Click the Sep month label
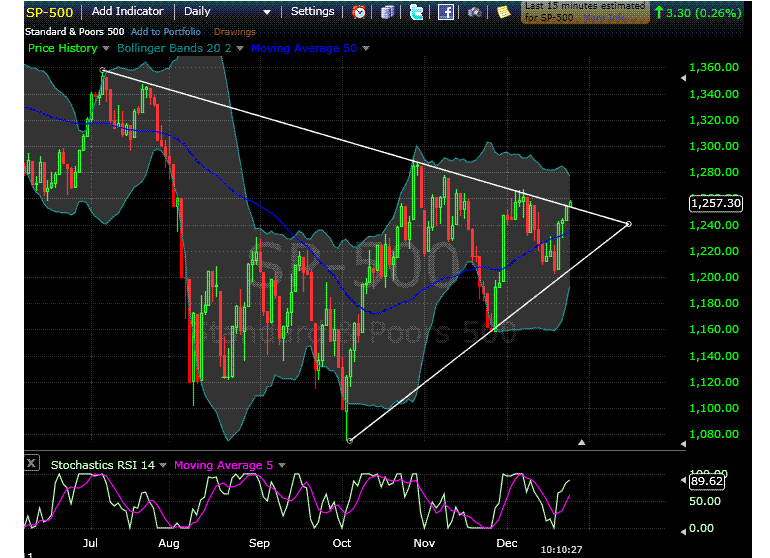 tap(259, 543)
